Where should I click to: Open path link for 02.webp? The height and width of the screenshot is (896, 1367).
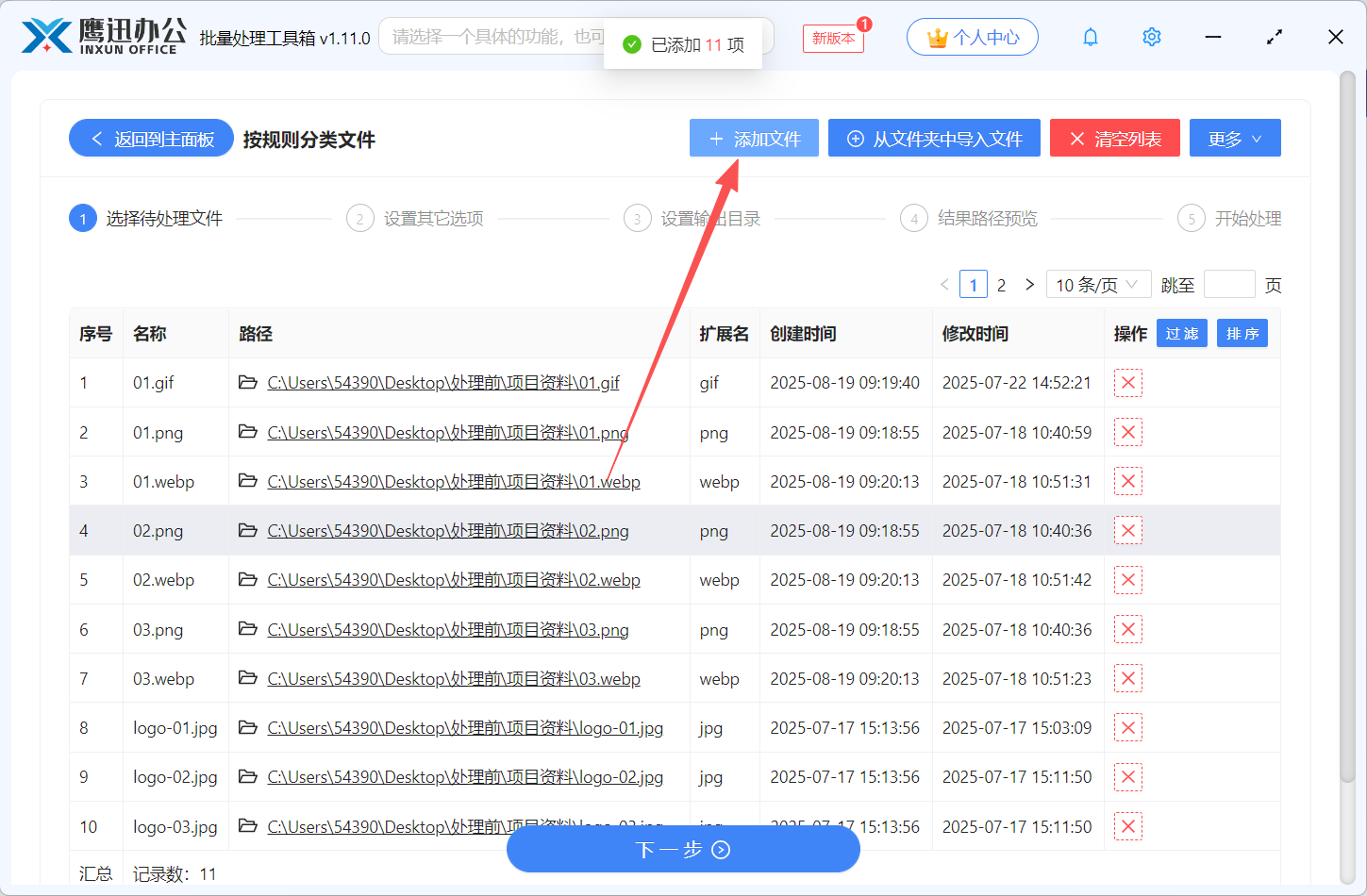point(454,580)
